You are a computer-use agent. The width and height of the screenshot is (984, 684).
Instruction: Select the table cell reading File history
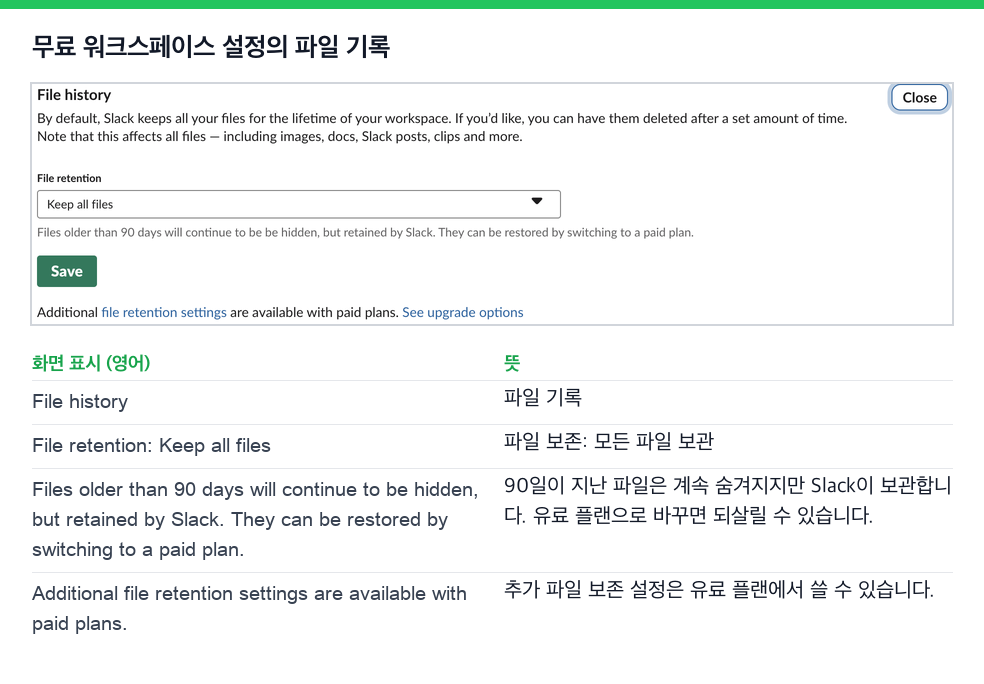(x=80, y=402)
